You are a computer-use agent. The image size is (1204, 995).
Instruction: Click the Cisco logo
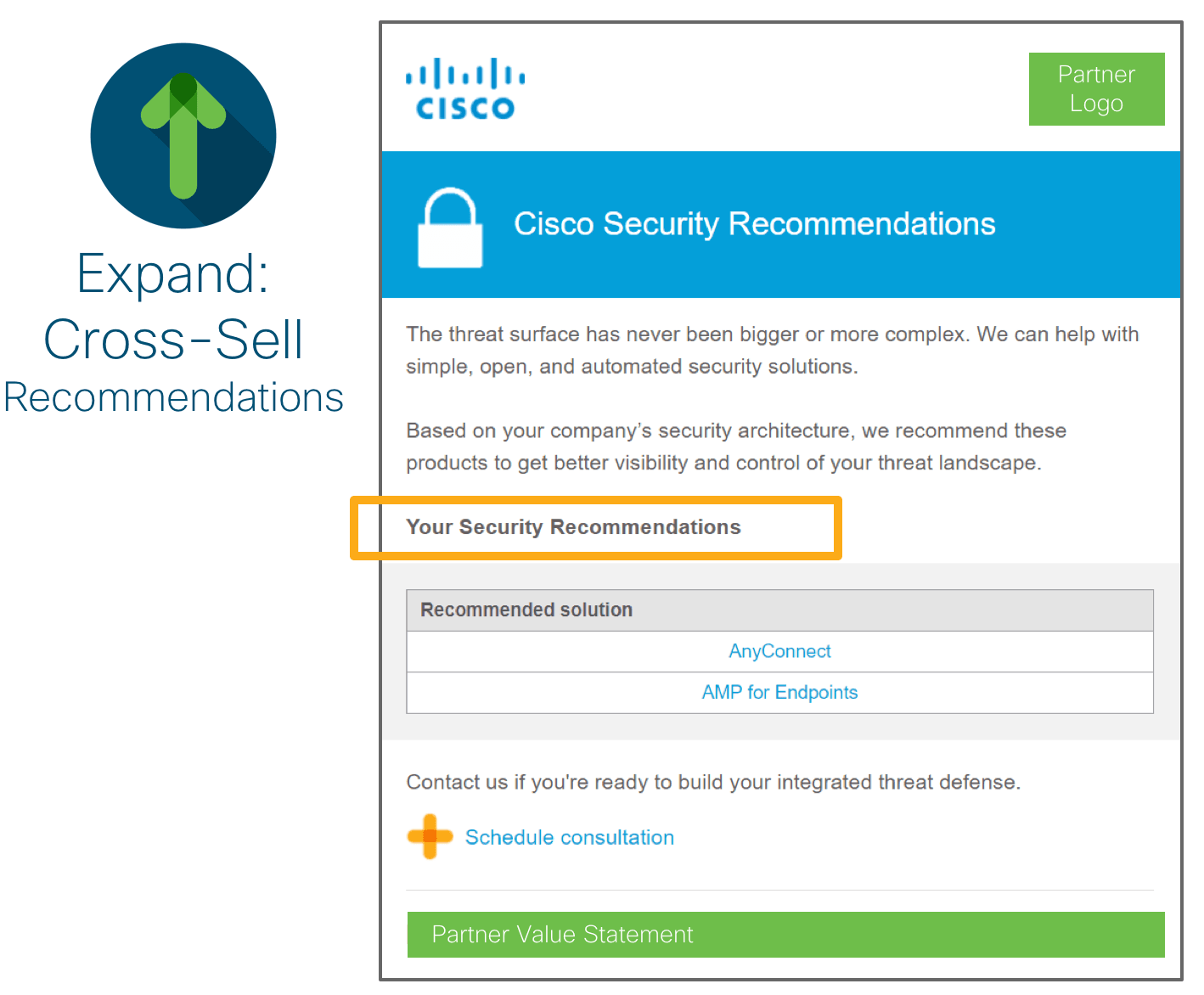coord(464,88)
